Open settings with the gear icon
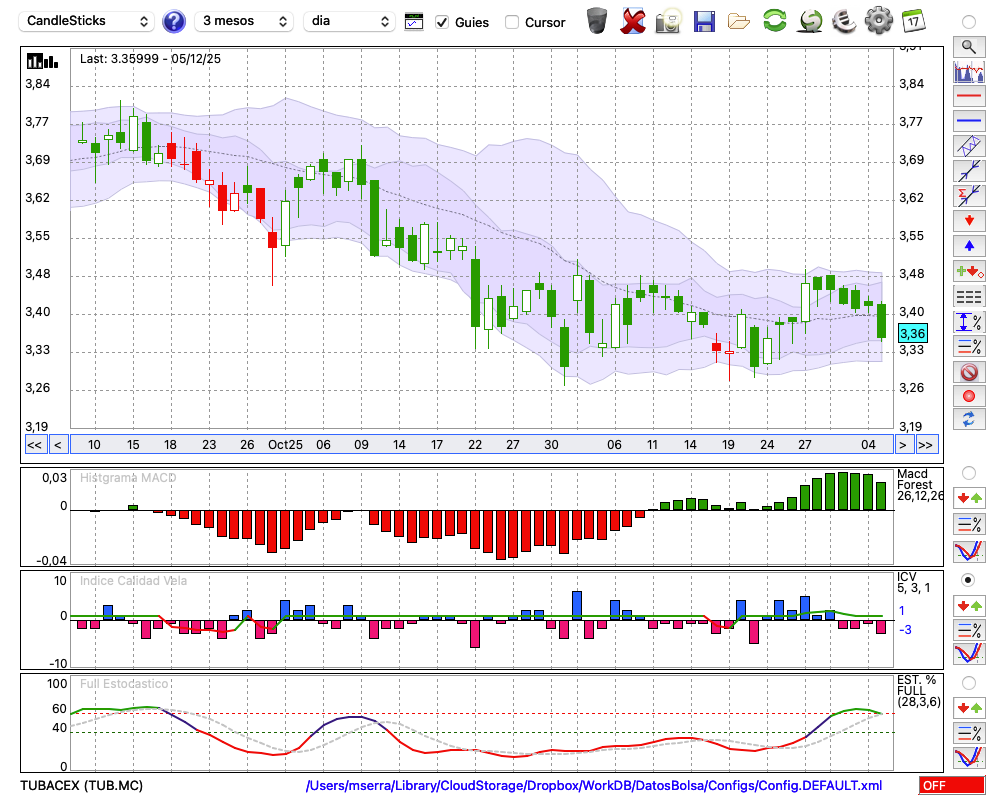1000x800 pixels. tap(878, 21)
